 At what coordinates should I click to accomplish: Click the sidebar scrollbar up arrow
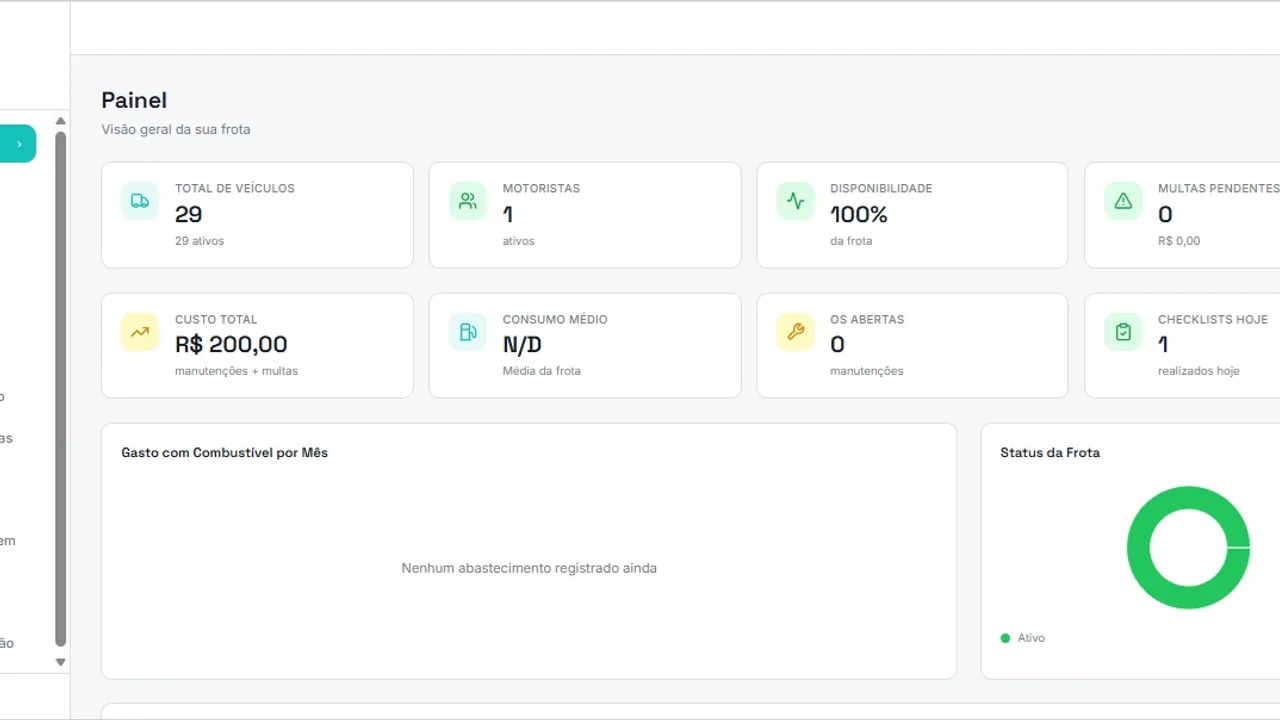60,121
